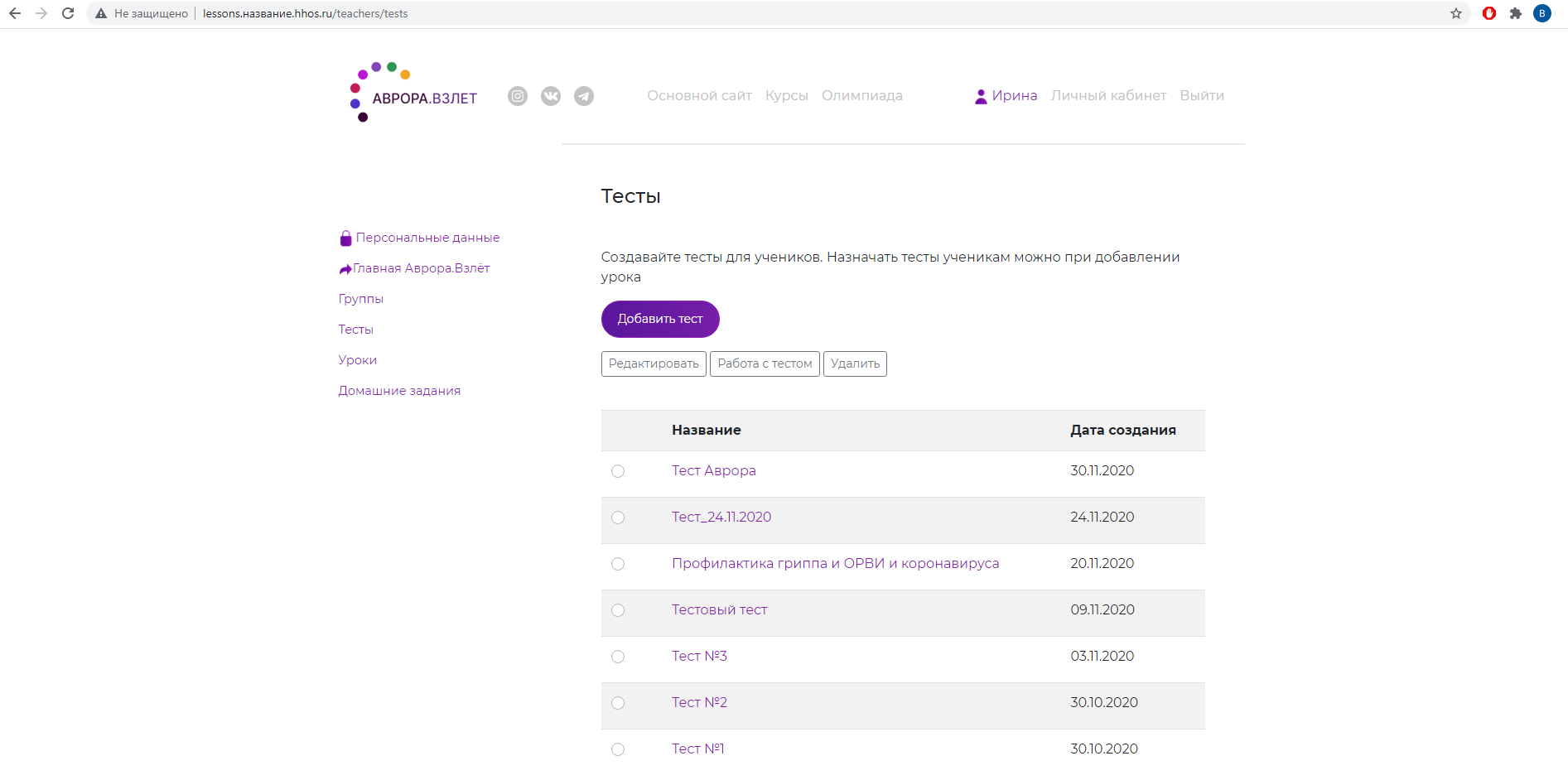
Task: Open the Профилактика гриппа test link
Action: click(x=835, y=564)
